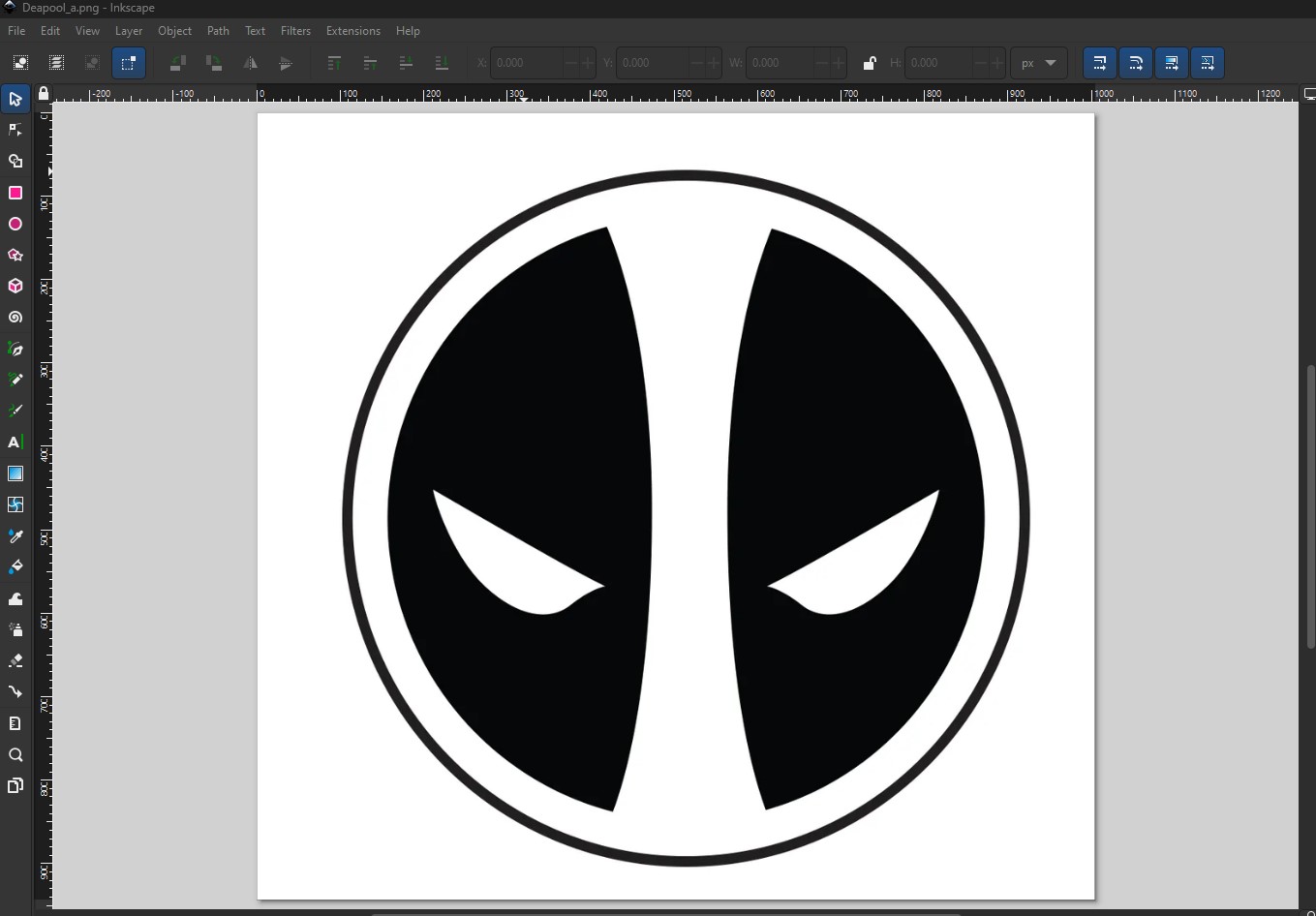This screenshot has height=916, width=1316.
Task: Toggle the guides lock icon
Action: [x=43, y=94]
